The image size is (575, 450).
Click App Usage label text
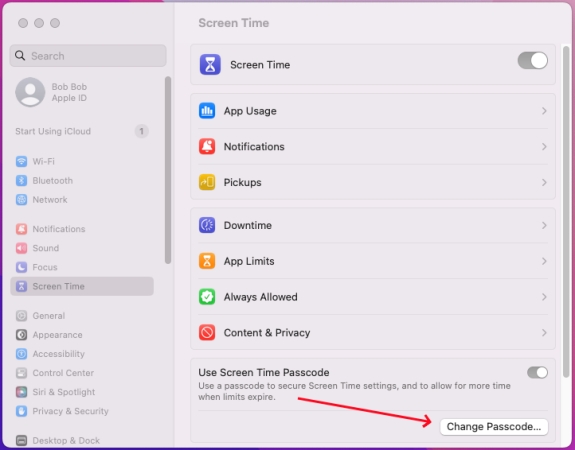[250, 111]
